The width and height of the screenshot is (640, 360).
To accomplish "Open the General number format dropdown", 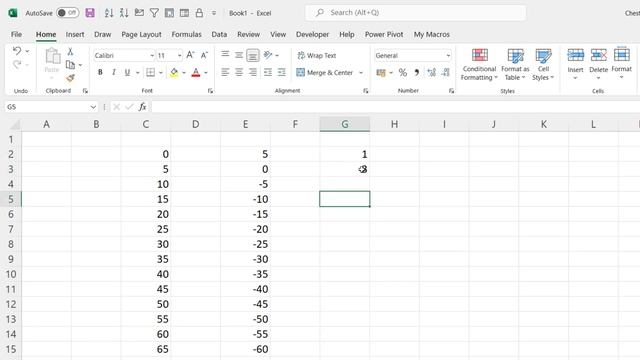I will pos(448,56).
